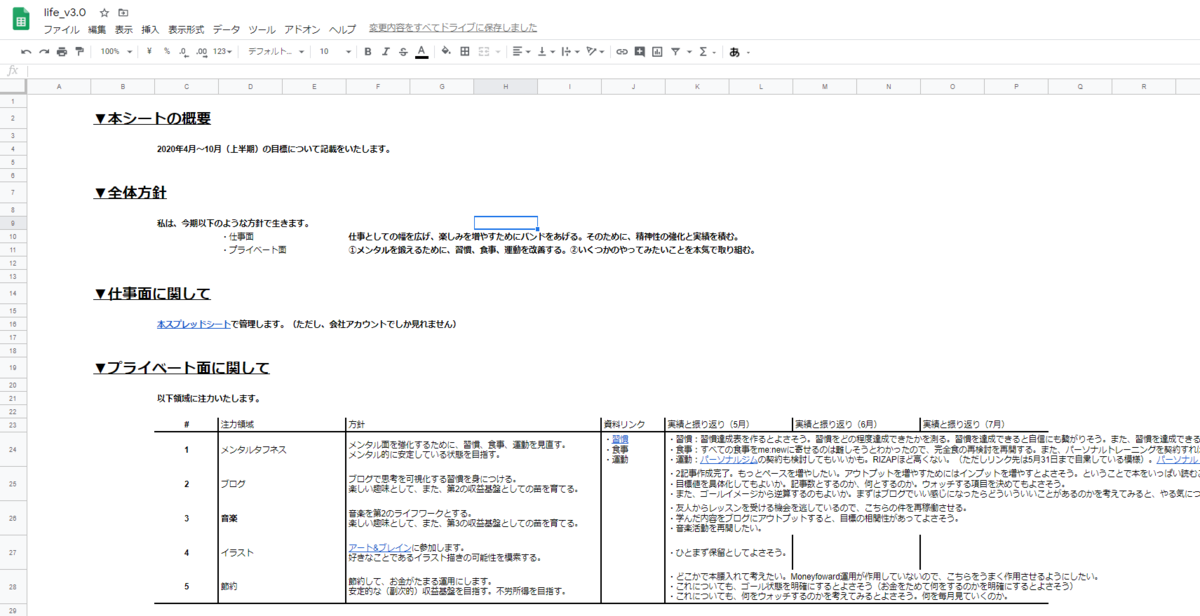
Task: Click the ▼本シートの概要 heading
Action: pyautogui.click(x=153, y=118)
